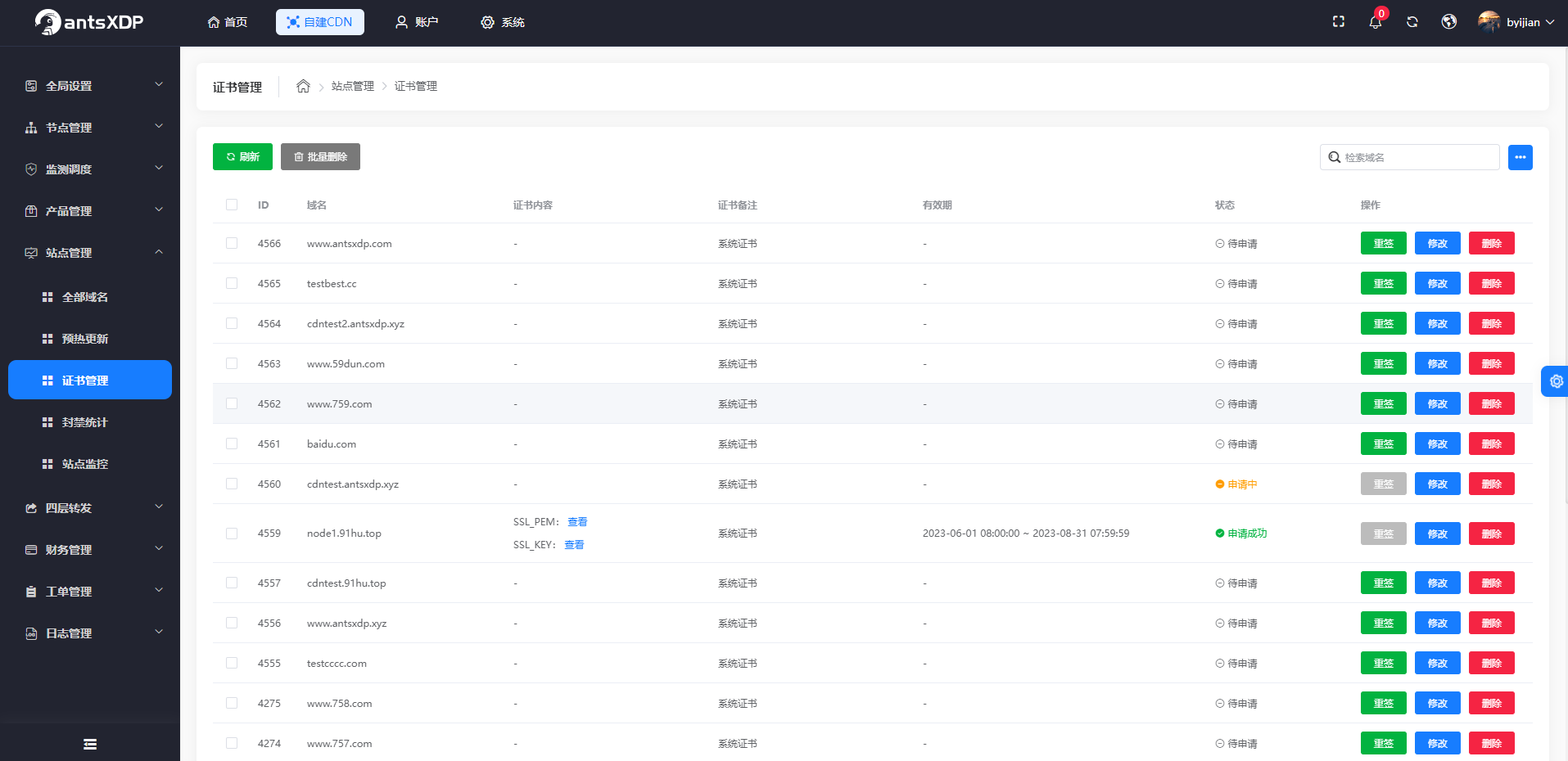Expand the 财务管理 menu chevron
The width and height of the screenshot is (1568, 761).
pyautogui.click(x=159, y=548)
